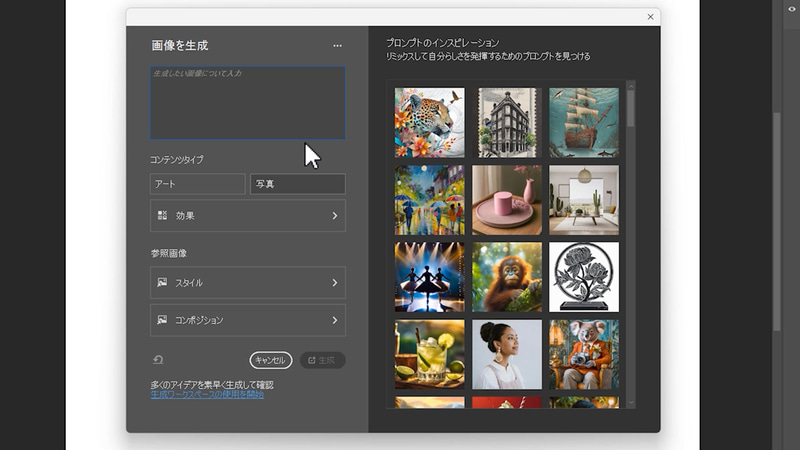Select the living room with cactus thumbnail
The height and width of the screenshot is (450, 800).
point(584,200)
